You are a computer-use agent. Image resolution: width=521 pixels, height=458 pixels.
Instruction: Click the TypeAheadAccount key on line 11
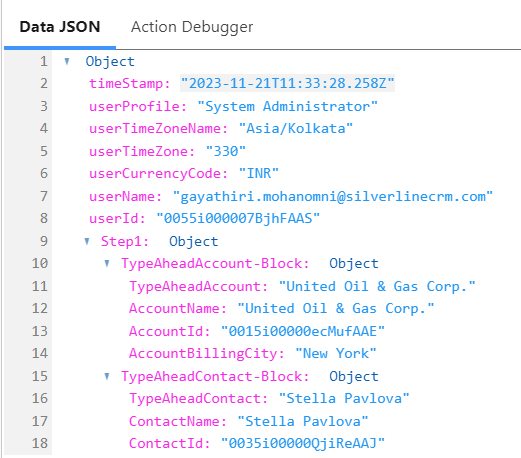point(199,286)
